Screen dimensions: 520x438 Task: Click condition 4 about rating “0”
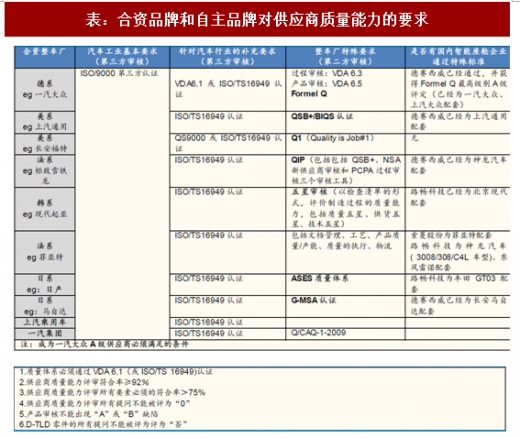click(105, 403)
